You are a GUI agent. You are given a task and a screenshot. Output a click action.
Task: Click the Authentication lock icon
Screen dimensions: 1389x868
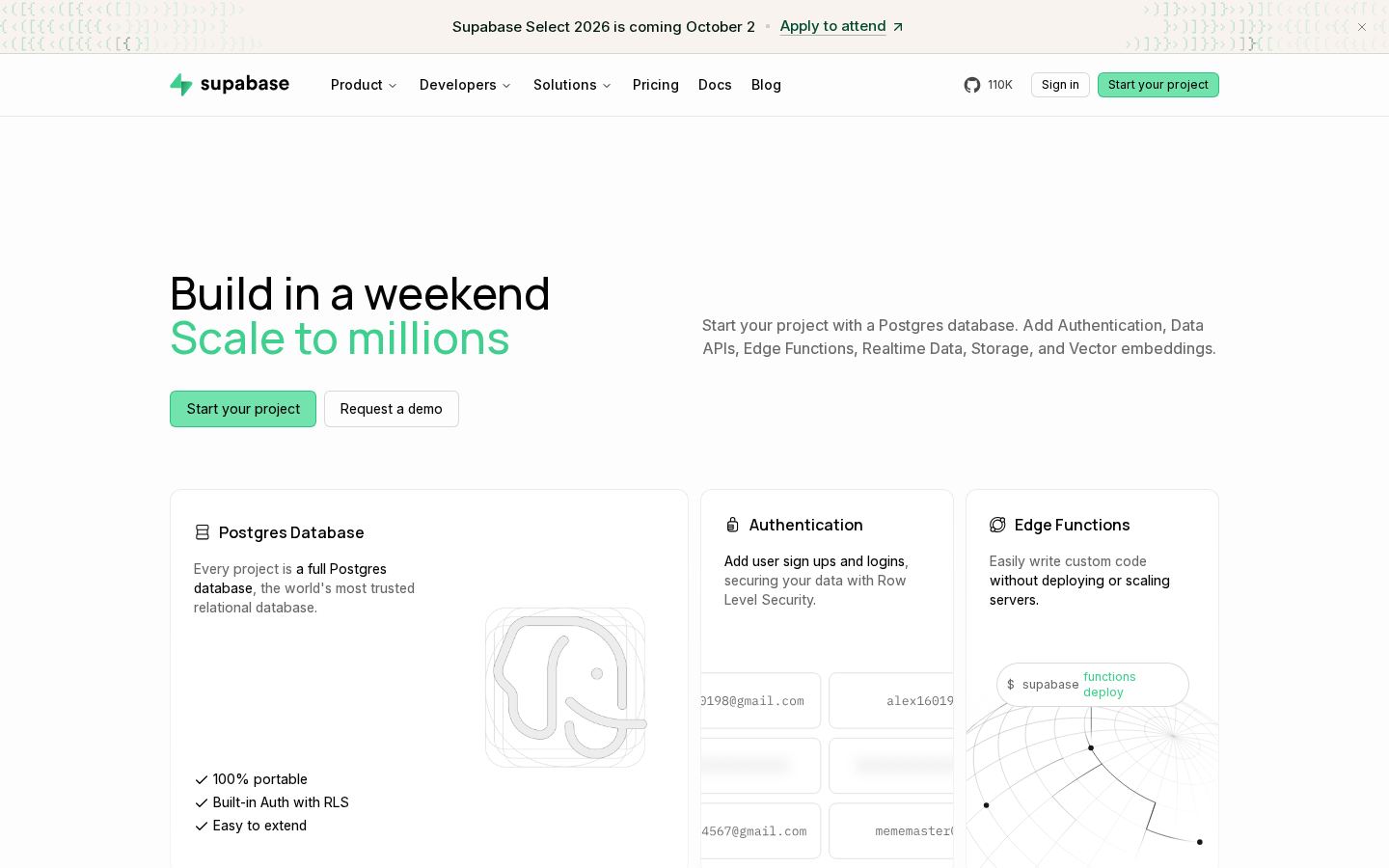(733, 525)
